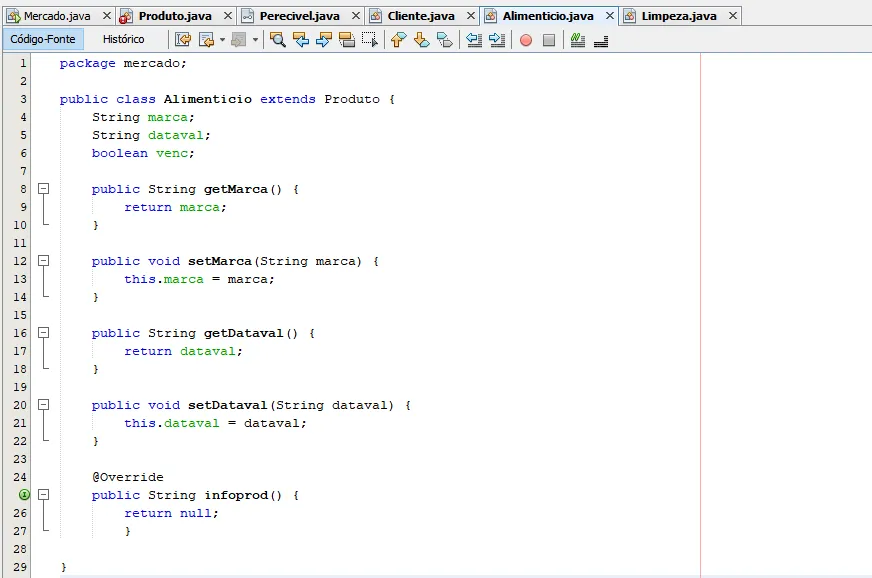Image resolution: width=872 pixels, height=578 pixels.
Task: Click Find Next Occurrence arrow icon
Action: [323, 39]
